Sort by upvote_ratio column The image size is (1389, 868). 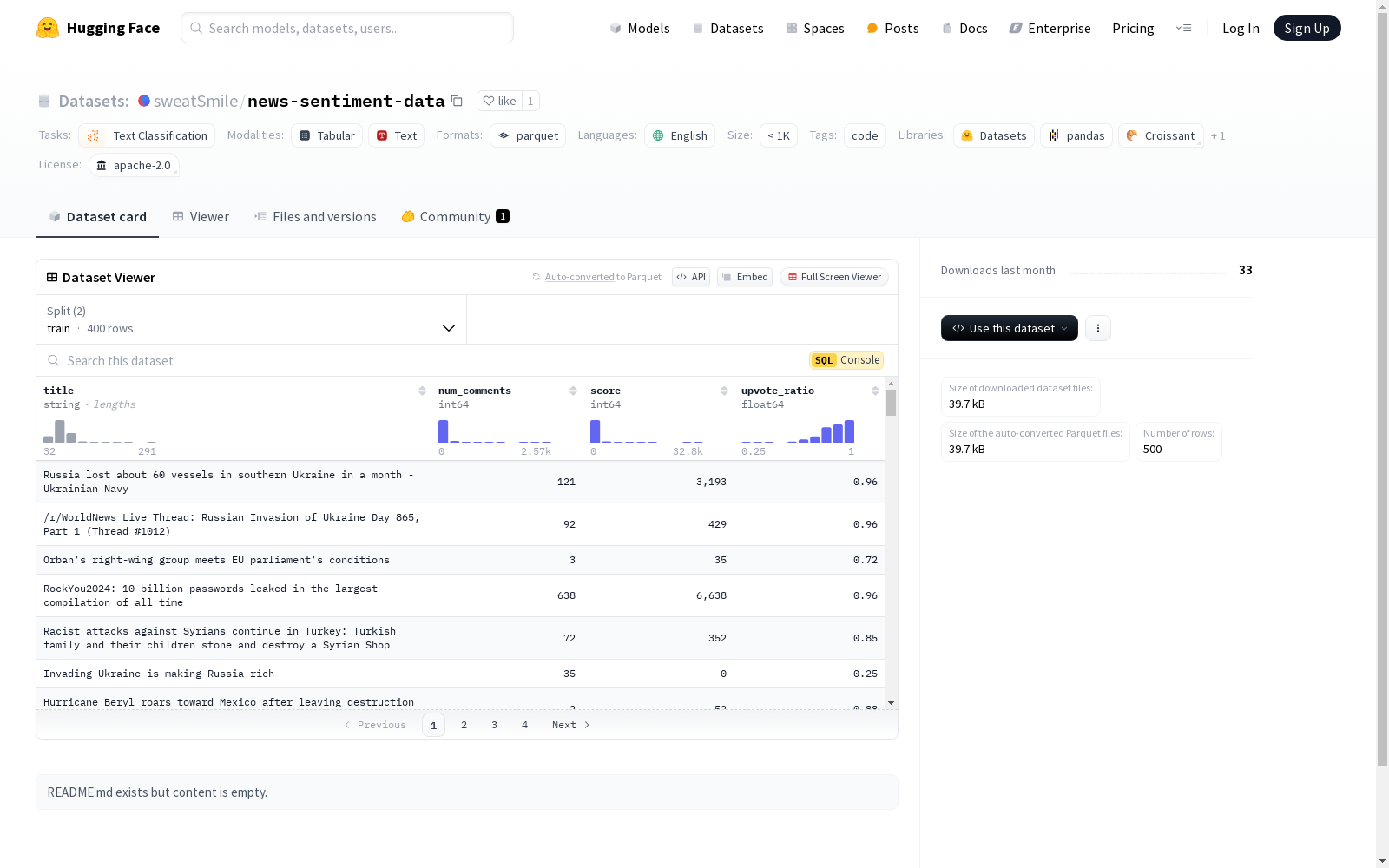click(875, 391)
